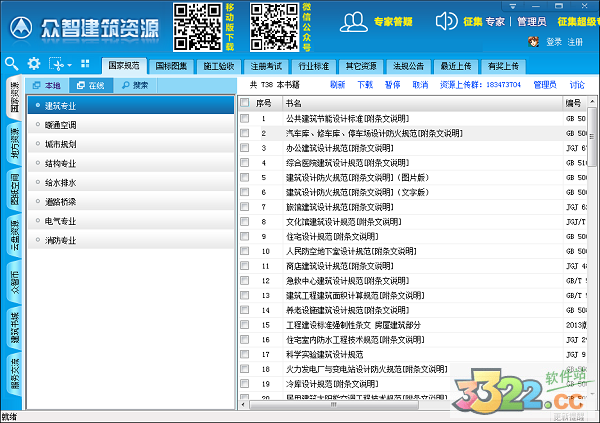Click the four-square grid view icon
This screenshot has height=423, width=600.
(84, 63)
